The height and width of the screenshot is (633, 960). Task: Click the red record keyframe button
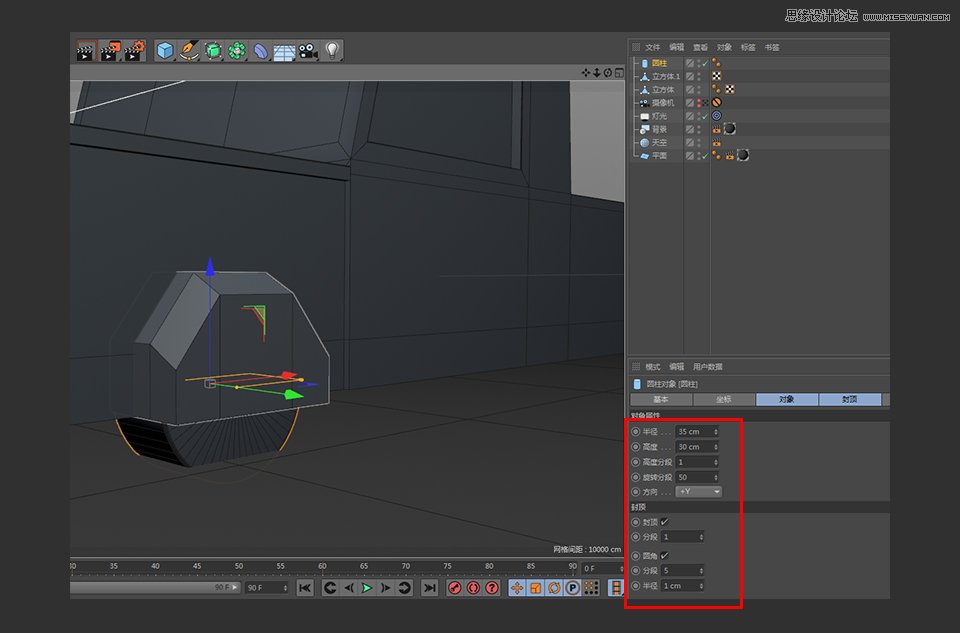(453, 588)
